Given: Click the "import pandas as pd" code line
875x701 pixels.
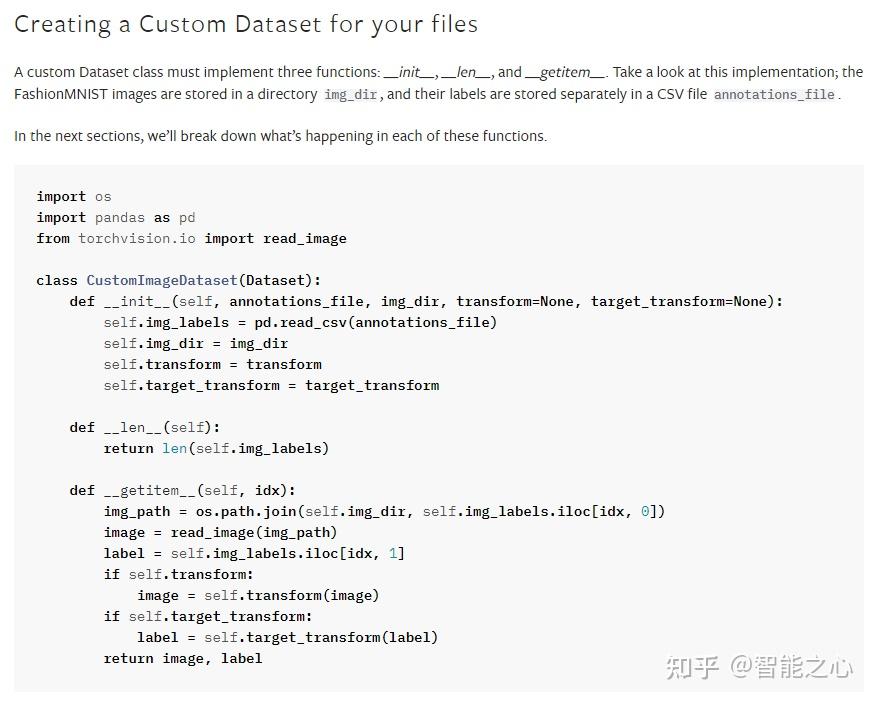Looking at the screenshot, I should point(116,218).
